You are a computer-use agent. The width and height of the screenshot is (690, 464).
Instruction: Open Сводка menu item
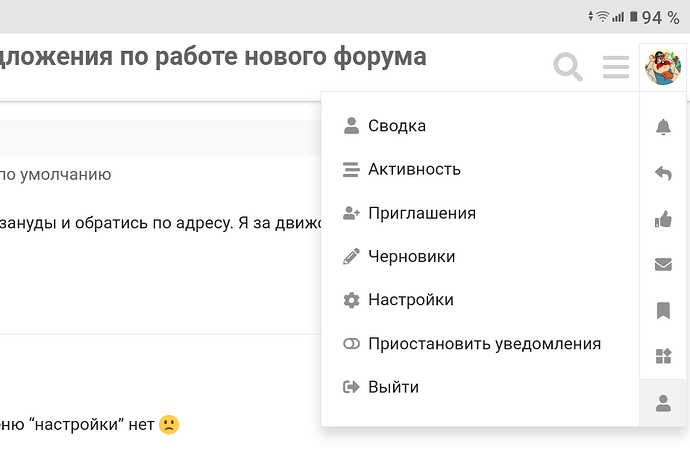point(480,126)
